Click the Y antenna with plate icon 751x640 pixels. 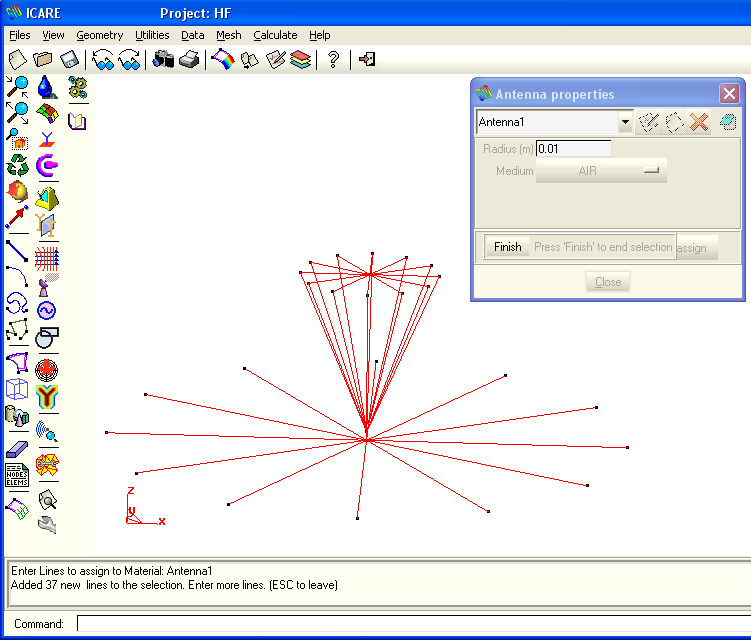47,225
